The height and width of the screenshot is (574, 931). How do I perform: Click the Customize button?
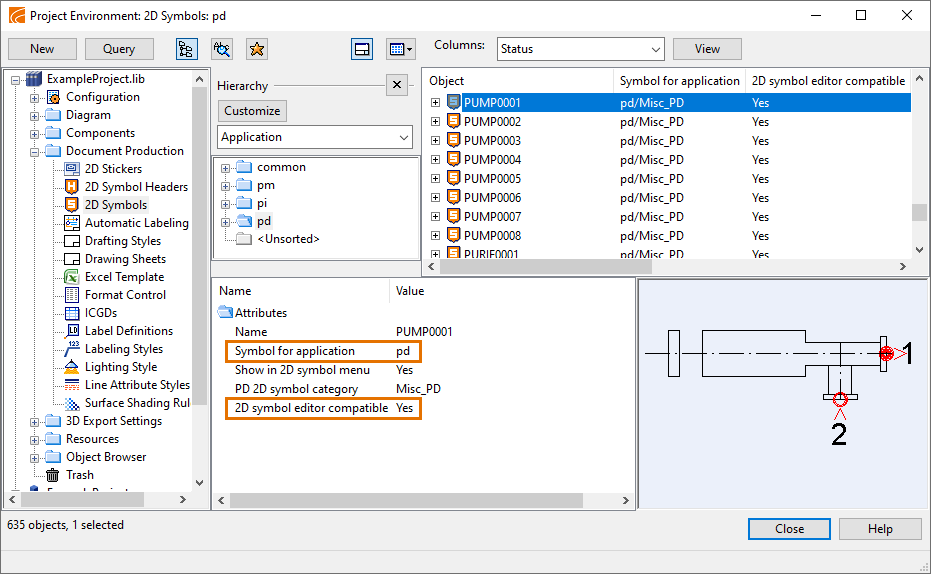point(252,111)
